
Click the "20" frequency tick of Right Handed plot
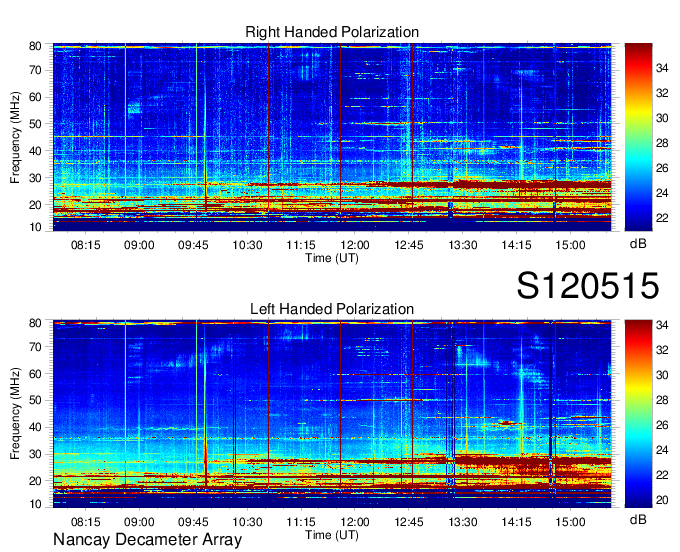35,205
